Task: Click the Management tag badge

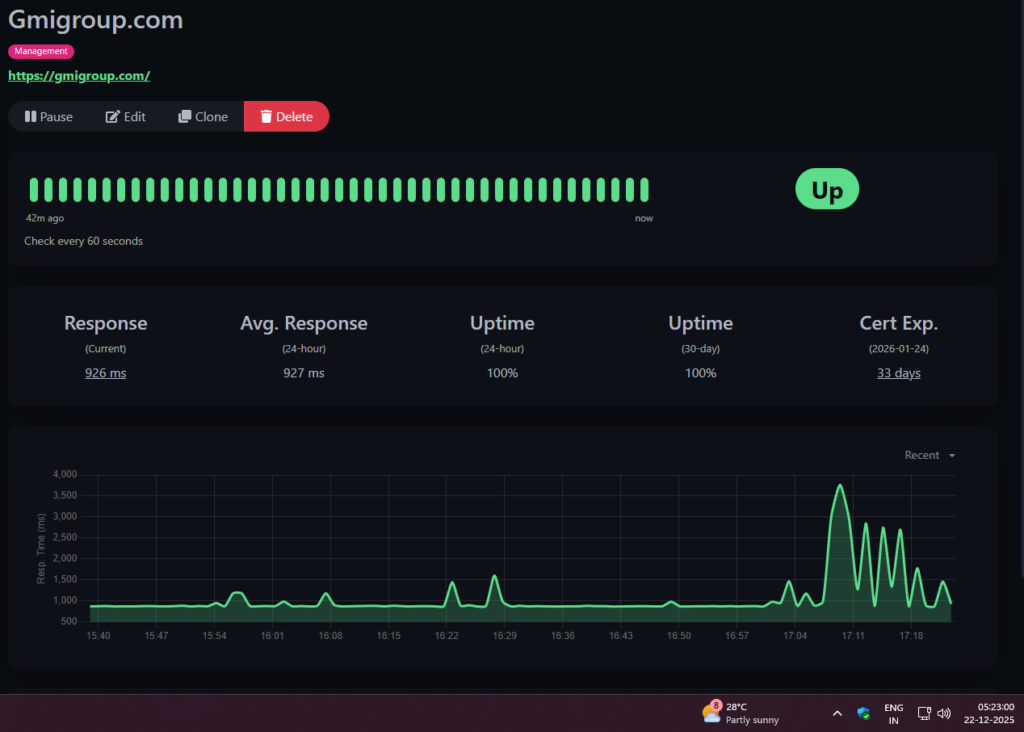Action: pyautogui.click(x=41, y=51)
